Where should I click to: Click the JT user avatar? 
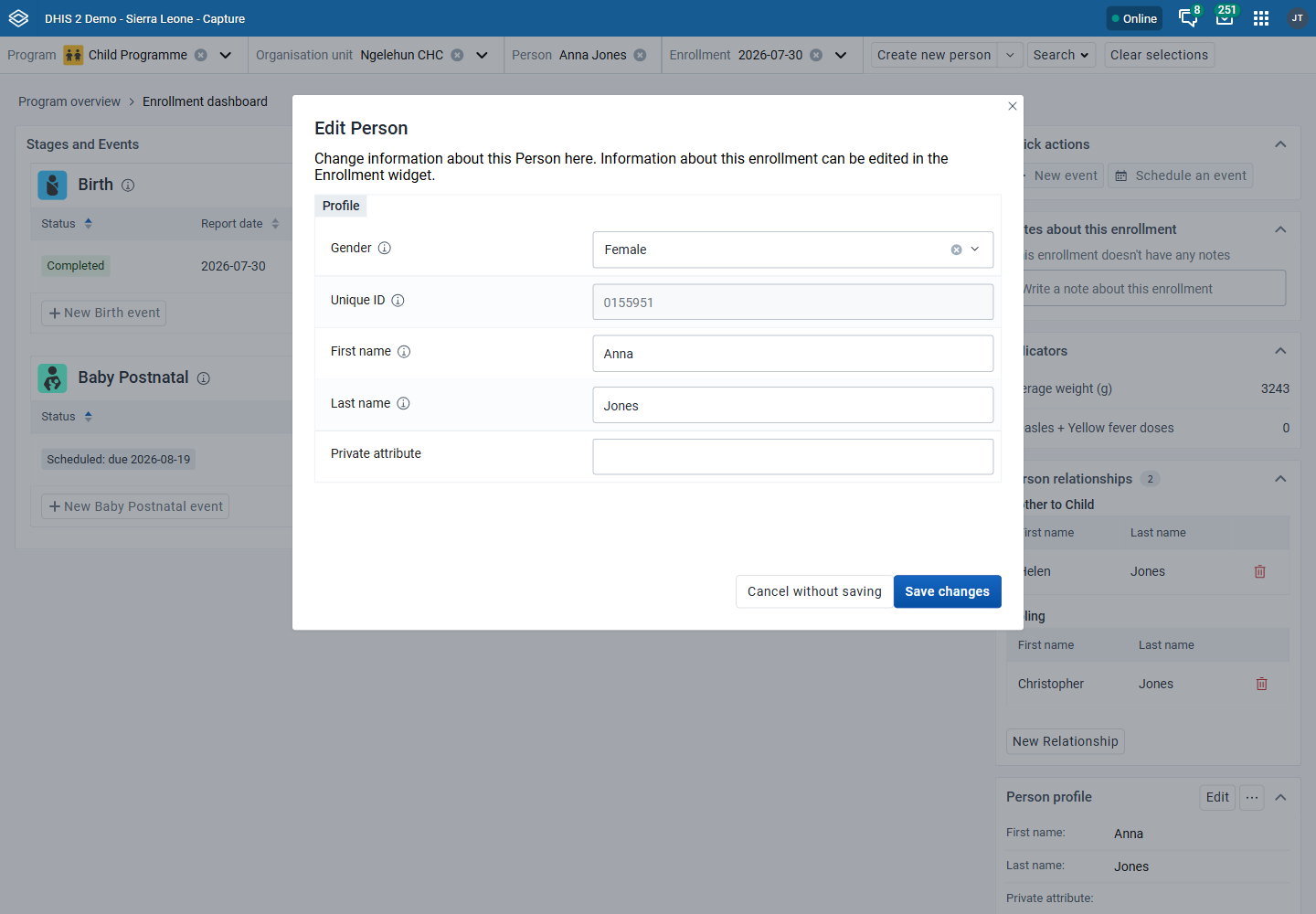tap(1297, 18)
